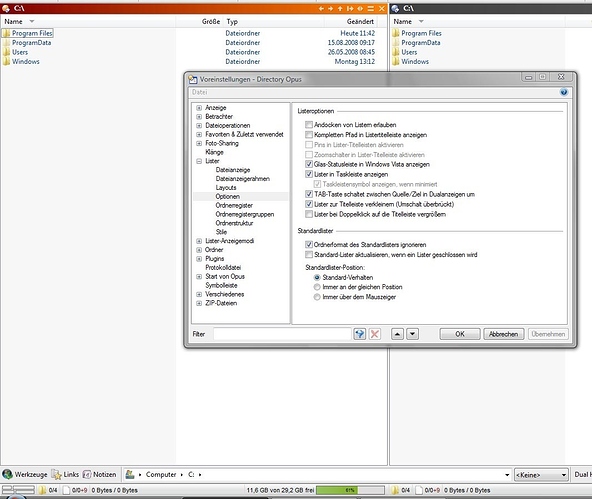The width and height of the screenshot is (592, 499).
Task: Toggle Lister bei Doppelklick vergrößern checkbox
Action: tap(309, 214)
